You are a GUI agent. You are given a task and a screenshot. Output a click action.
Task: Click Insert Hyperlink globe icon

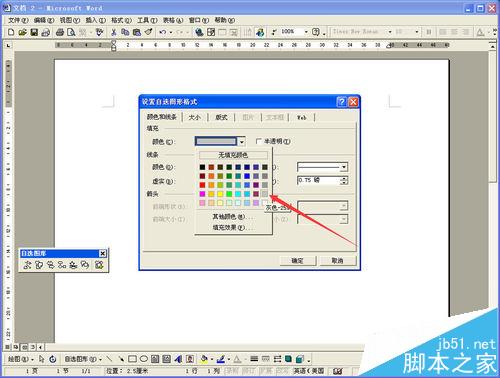(x=199, y=32)
